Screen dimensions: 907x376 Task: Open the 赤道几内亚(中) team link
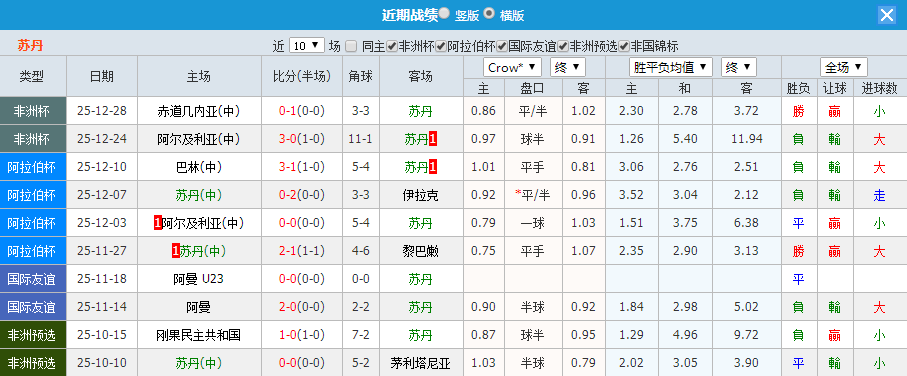(198, 111)
